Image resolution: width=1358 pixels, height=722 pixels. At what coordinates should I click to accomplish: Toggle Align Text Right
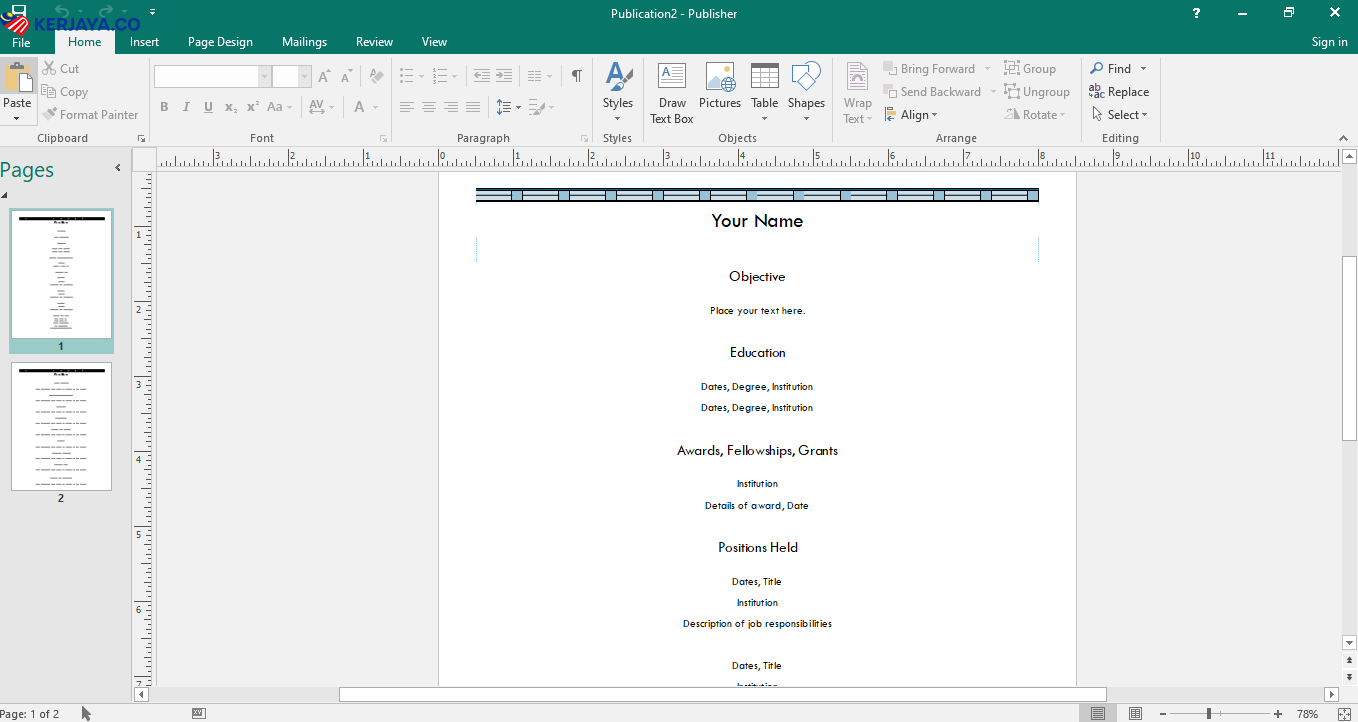click(450, 107)
